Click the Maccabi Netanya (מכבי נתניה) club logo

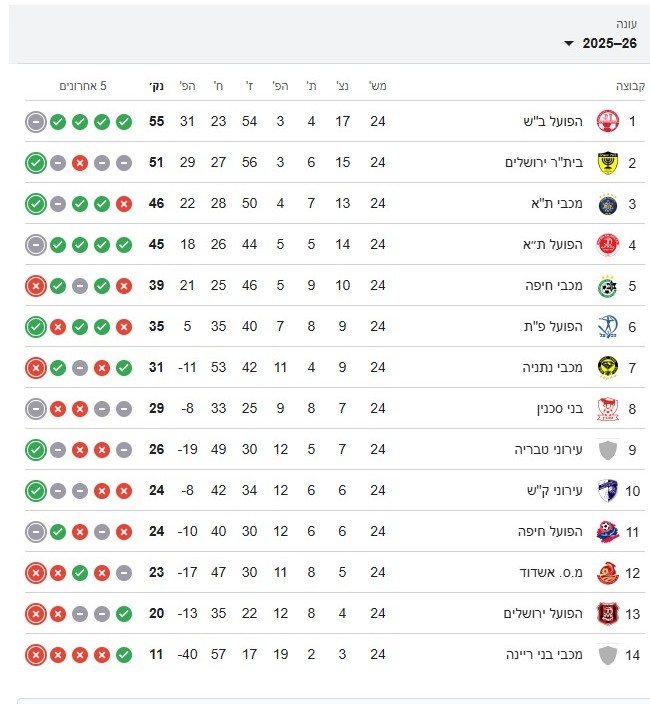pos(607,368)
